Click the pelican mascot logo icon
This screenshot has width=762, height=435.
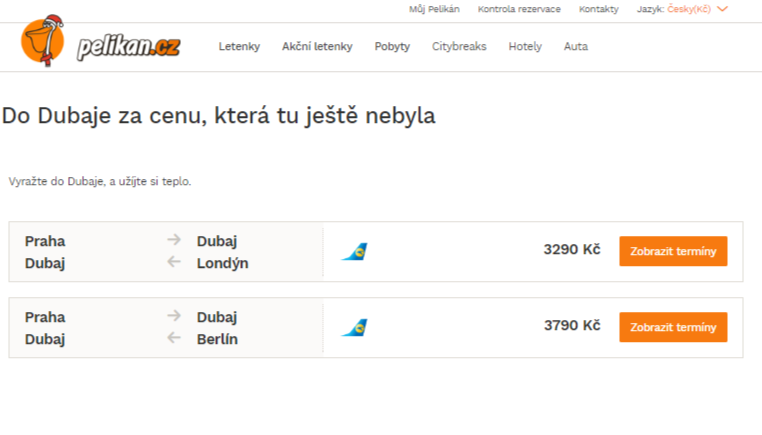(x=43, y=40)
